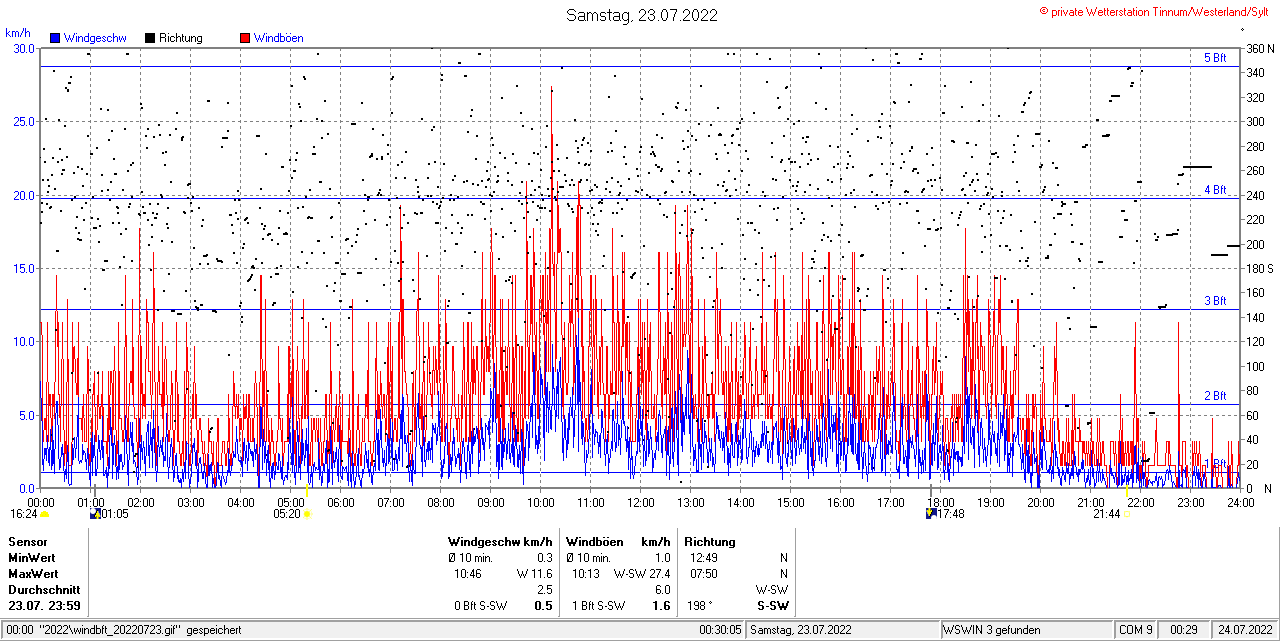Screen dimensions: 1280x641
Task: Click the moon icon beside 17:48
Action: [932, 513]
